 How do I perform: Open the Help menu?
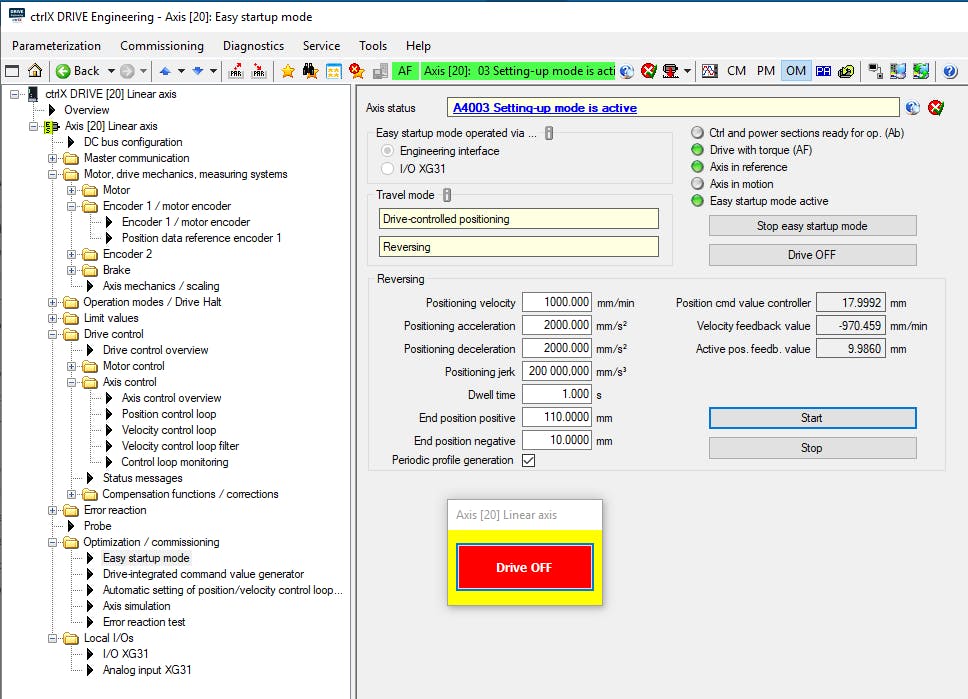click(418, 46)
